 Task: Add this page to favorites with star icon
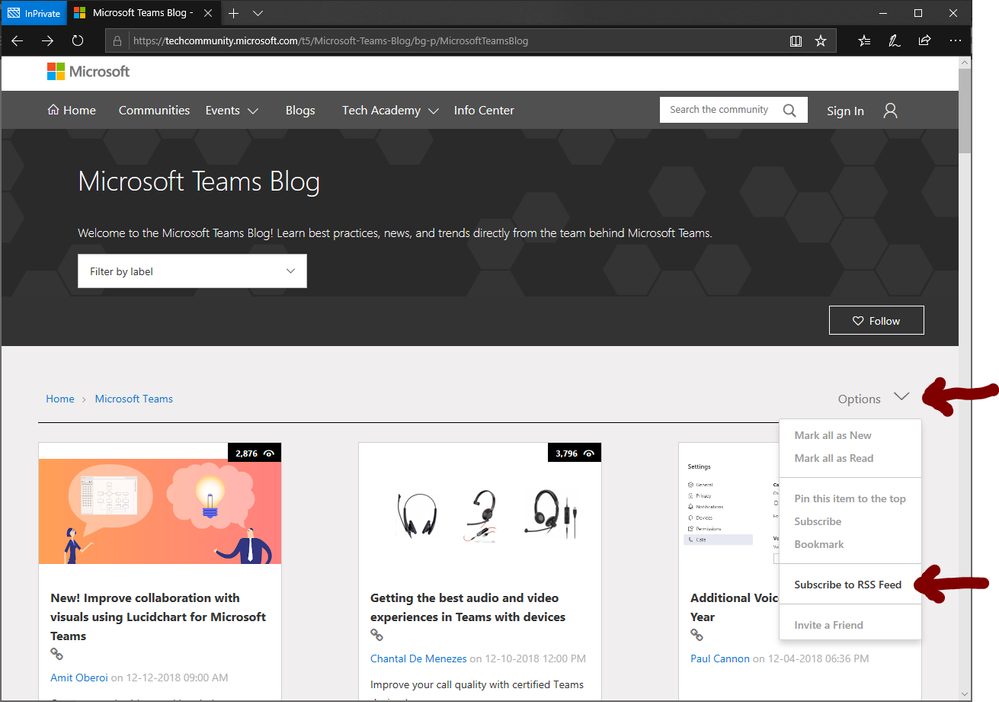[x=821, y=41]
